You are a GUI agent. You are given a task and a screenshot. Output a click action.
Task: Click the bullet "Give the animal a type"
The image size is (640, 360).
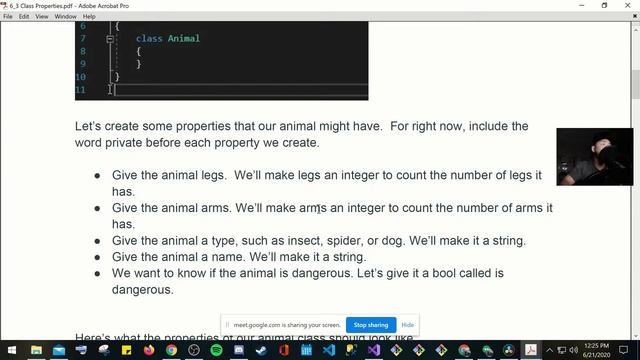319,240
